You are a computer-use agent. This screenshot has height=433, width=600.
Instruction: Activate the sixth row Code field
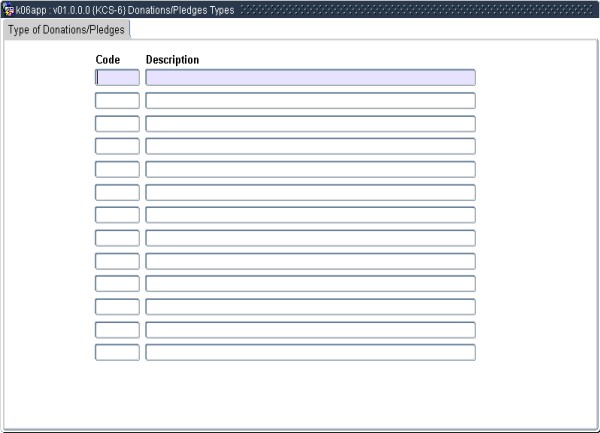pos(117,192)
